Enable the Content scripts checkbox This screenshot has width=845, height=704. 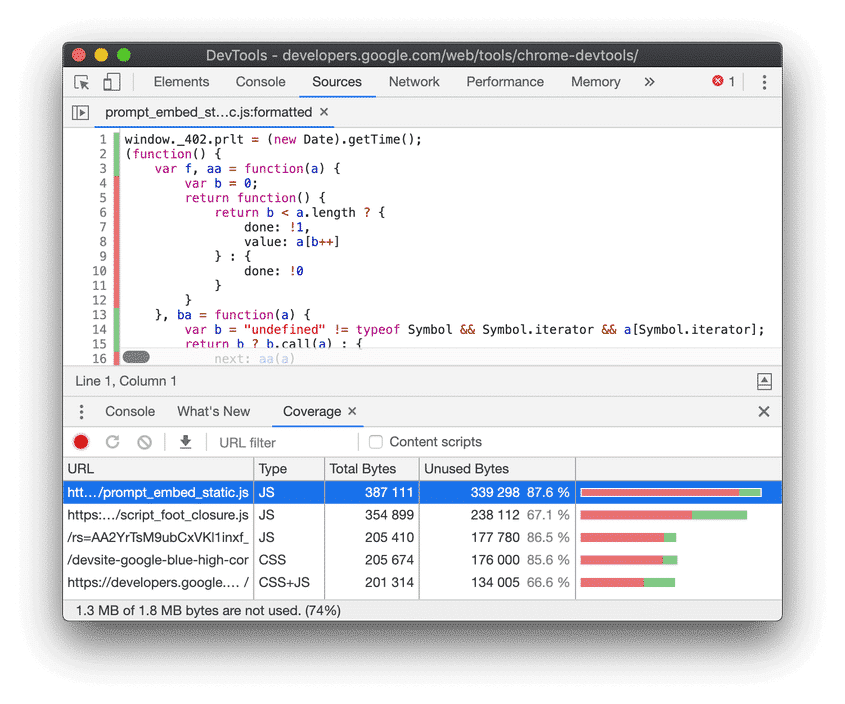tap(375, 441)
